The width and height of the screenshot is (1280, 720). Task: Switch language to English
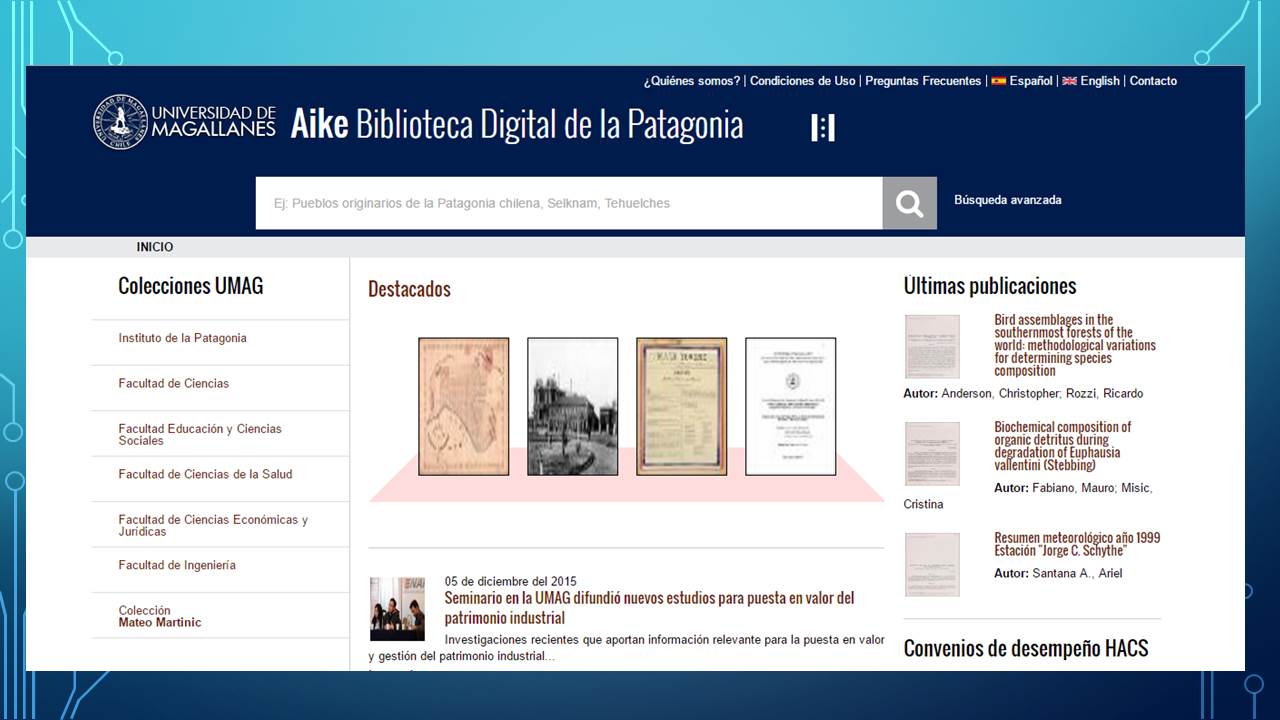[x=1100, y=81]
